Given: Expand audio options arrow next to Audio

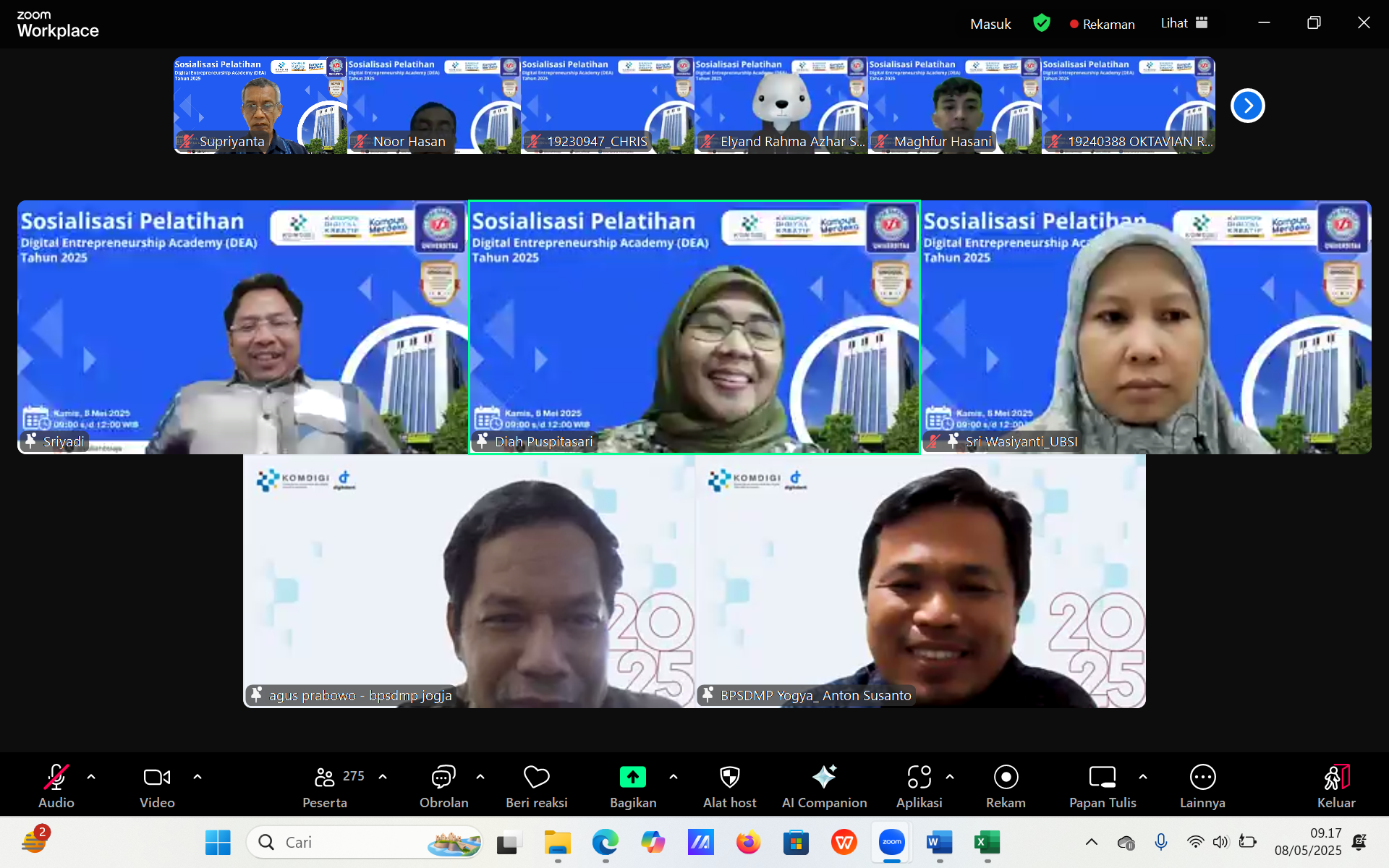Looking at the screenshot, I should (x=91, y=777).
